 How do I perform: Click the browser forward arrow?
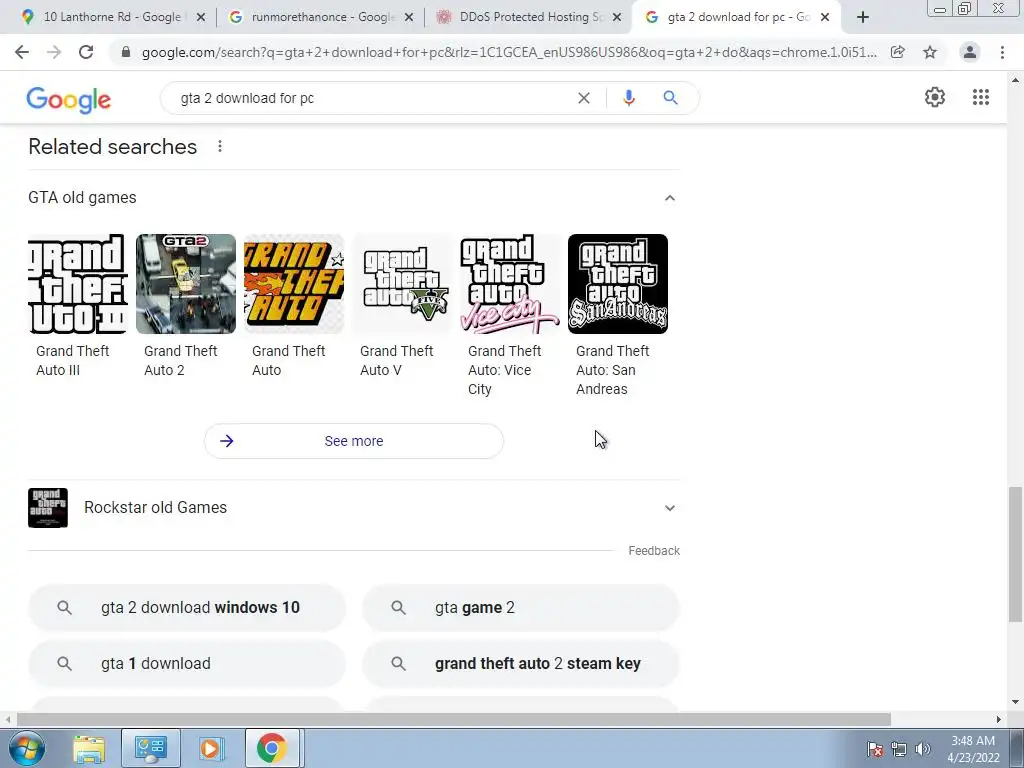(x=54, y=52)
